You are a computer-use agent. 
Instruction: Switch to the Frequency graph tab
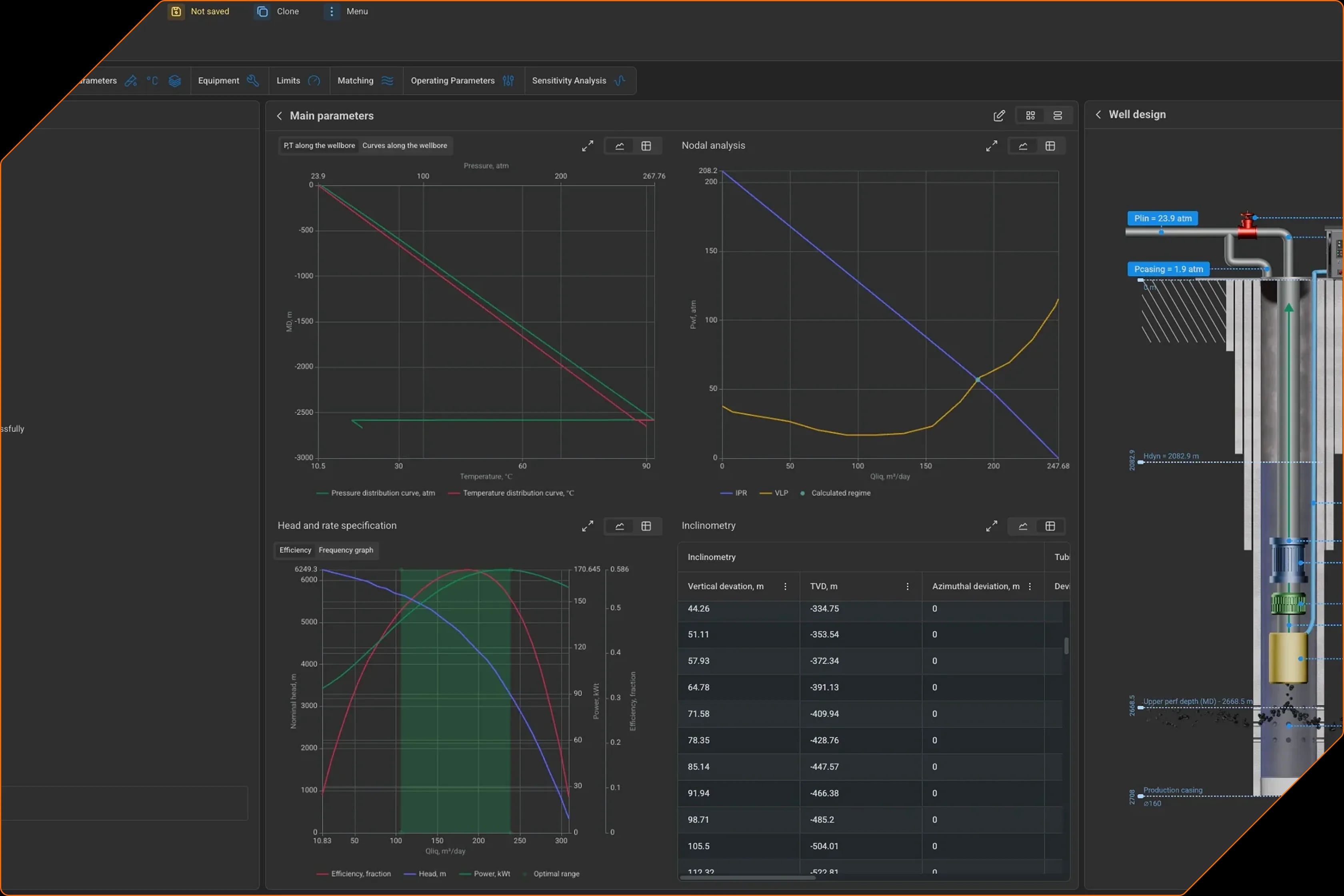click(345, 550)
